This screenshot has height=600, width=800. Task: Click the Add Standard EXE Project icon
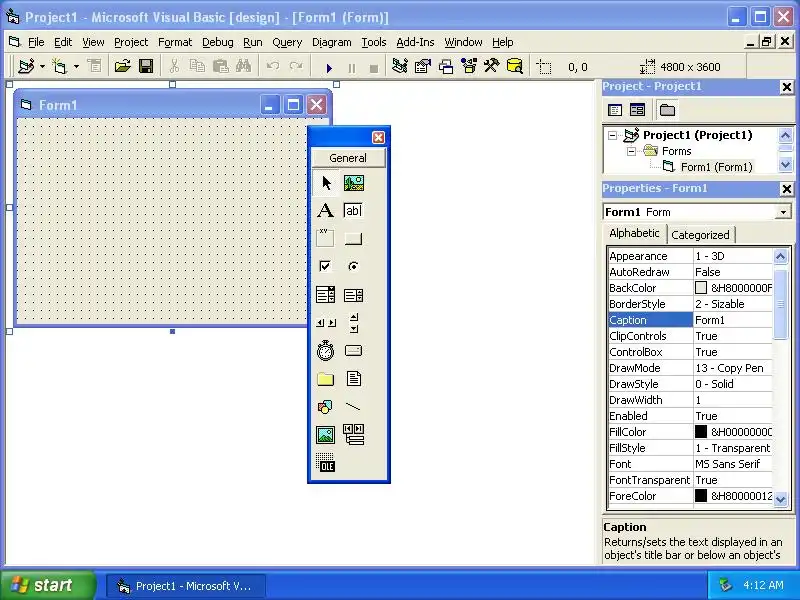tap(26, 66)
